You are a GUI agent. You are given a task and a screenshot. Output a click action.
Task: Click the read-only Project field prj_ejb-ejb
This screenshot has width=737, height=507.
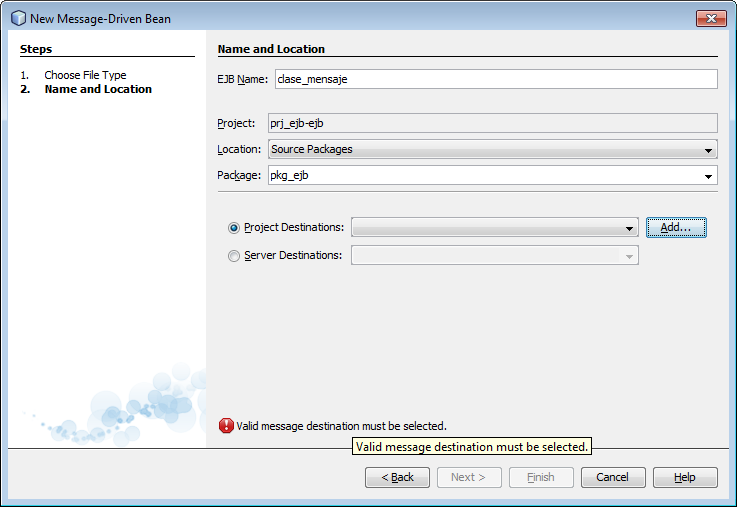click(x=492, y=123)
